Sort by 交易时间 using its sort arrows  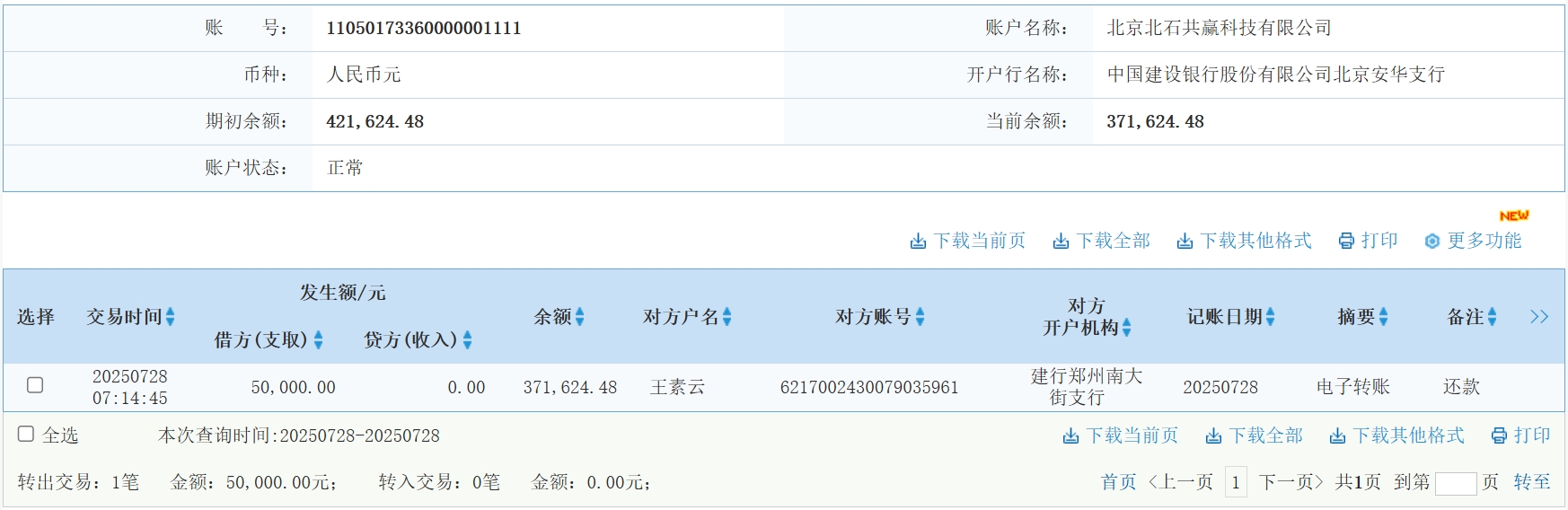[x=171, y=317]
